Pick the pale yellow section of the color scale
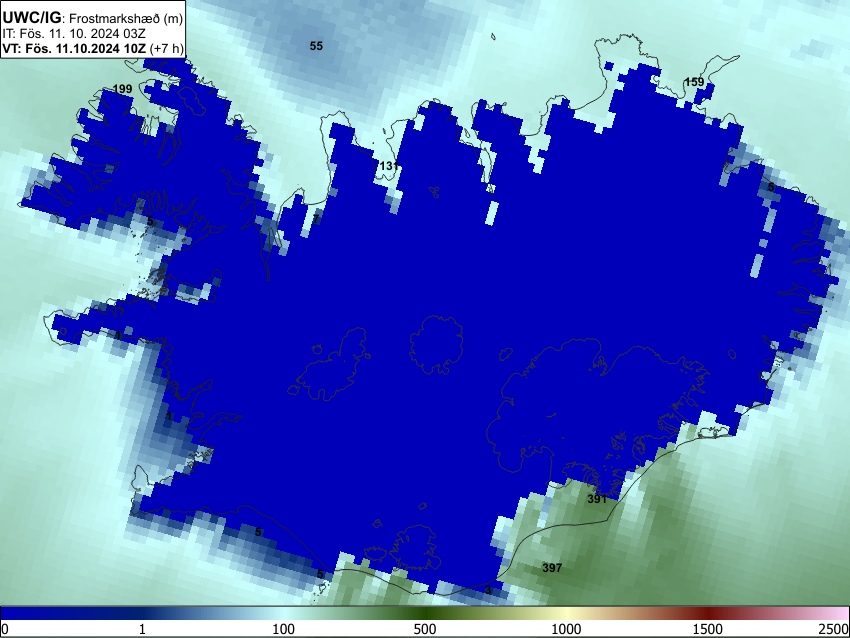The width and height of the screenshot is (850, 638). tap(566, 613)
